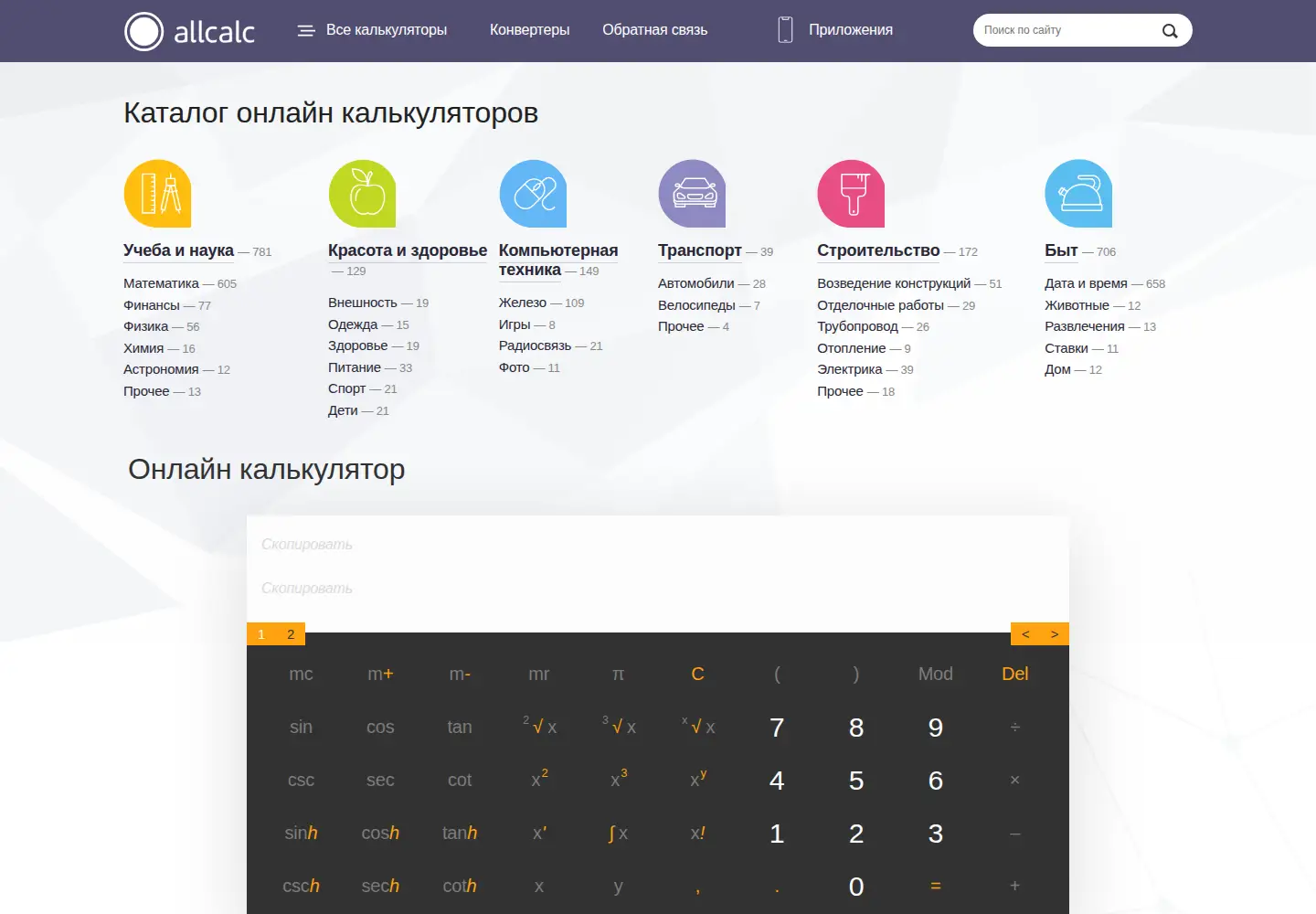Screen dimensions: 1316x914
Task: Open the Математика link
Action: click(161, 283)
